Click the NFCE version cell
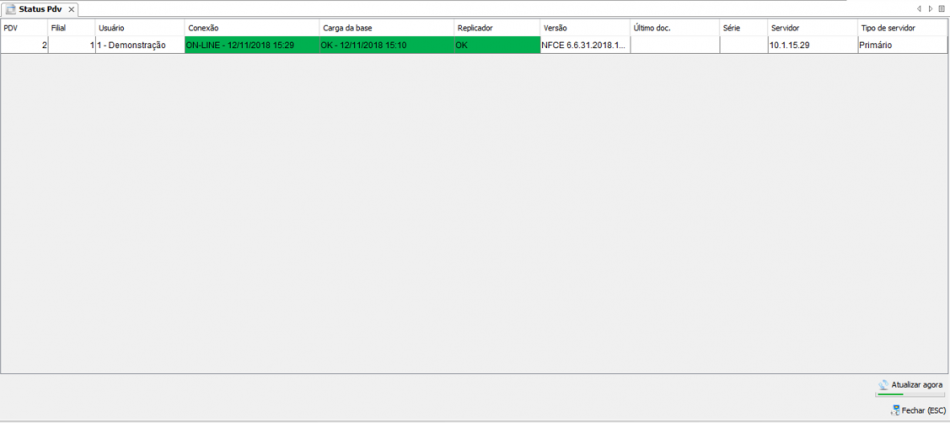950x423 pixels. [x=584, y=45]
